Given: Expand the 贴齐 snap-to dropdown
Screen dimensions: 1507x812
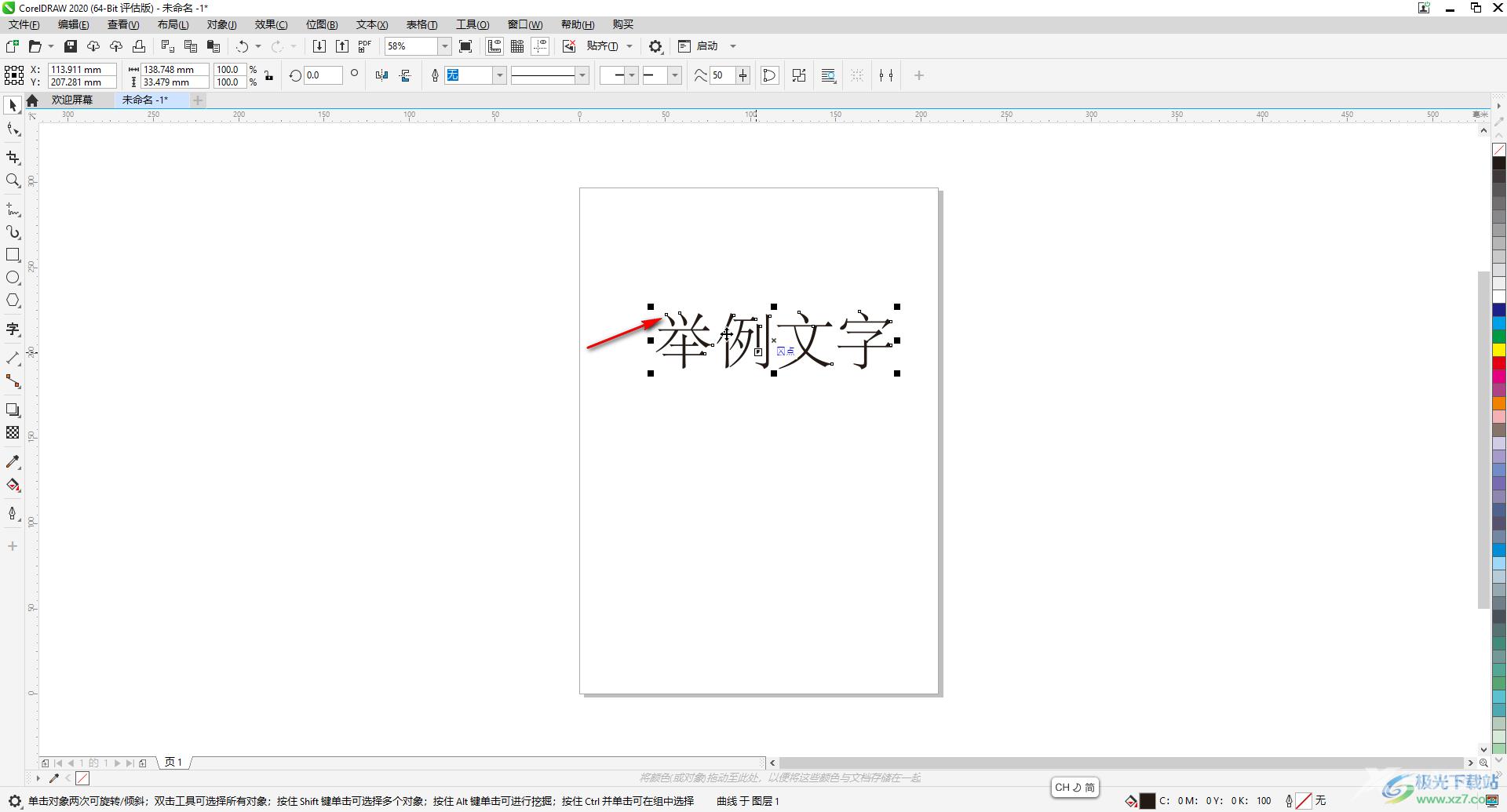Looking at the screenshot, I should coord(629,46).
